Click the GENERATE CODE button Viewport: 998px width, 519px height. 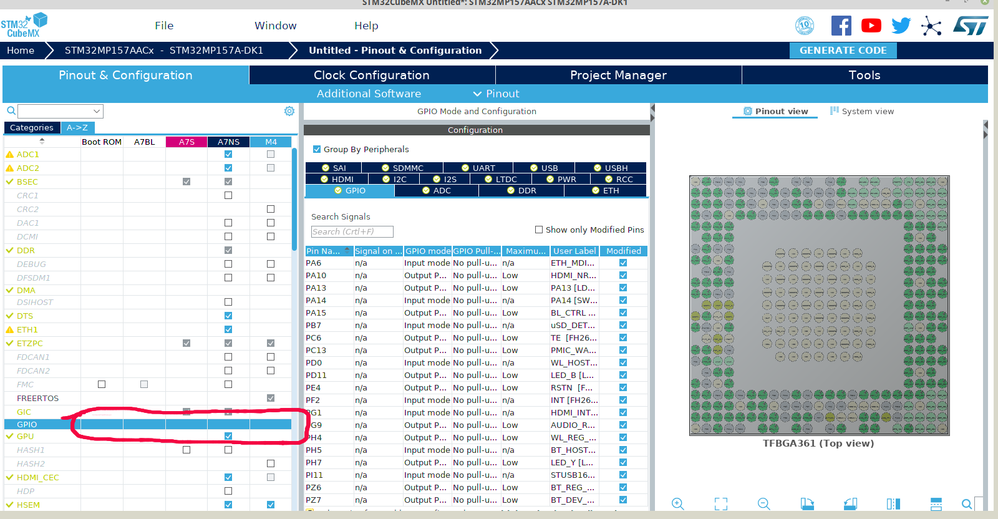click(x=843, y=50)
